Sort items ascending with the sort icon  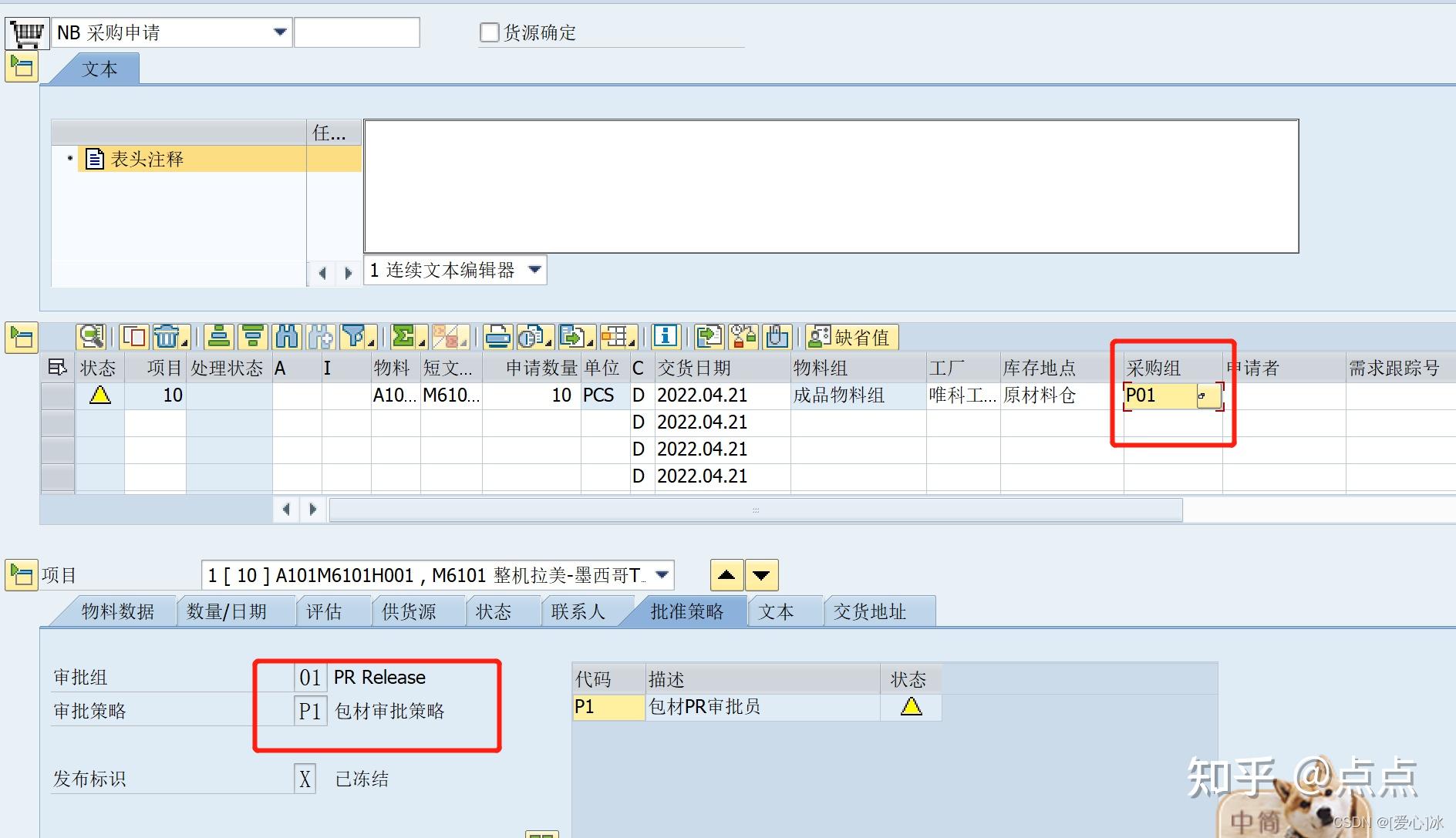coord(218,337)
